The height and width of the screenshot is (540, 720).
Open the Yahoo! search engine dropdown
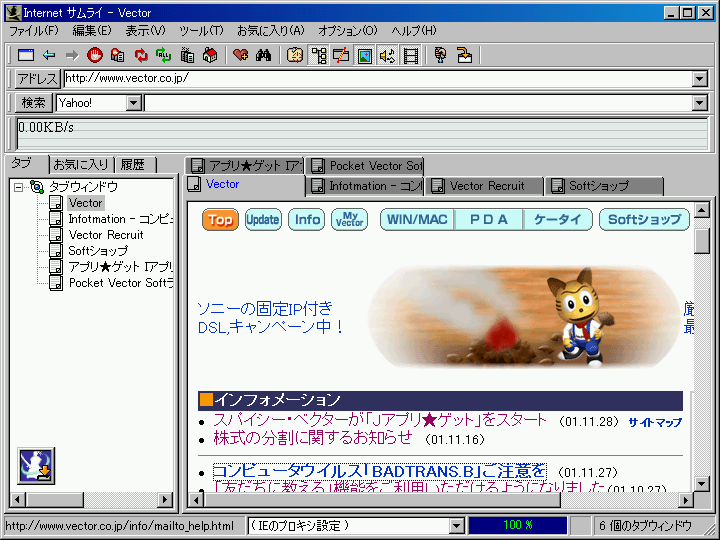click(x=134, y=103)
